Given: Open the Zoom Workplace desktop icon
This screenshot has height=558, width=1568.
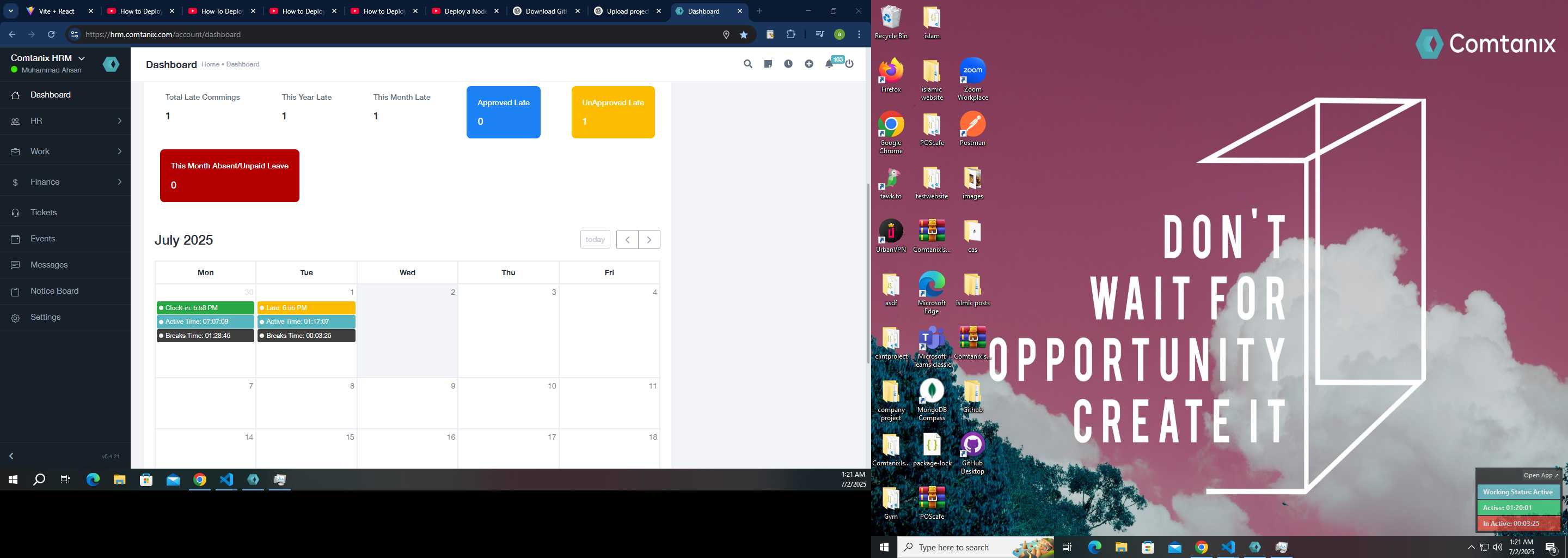Looking at the screenshot, I should tap(972, 80).
